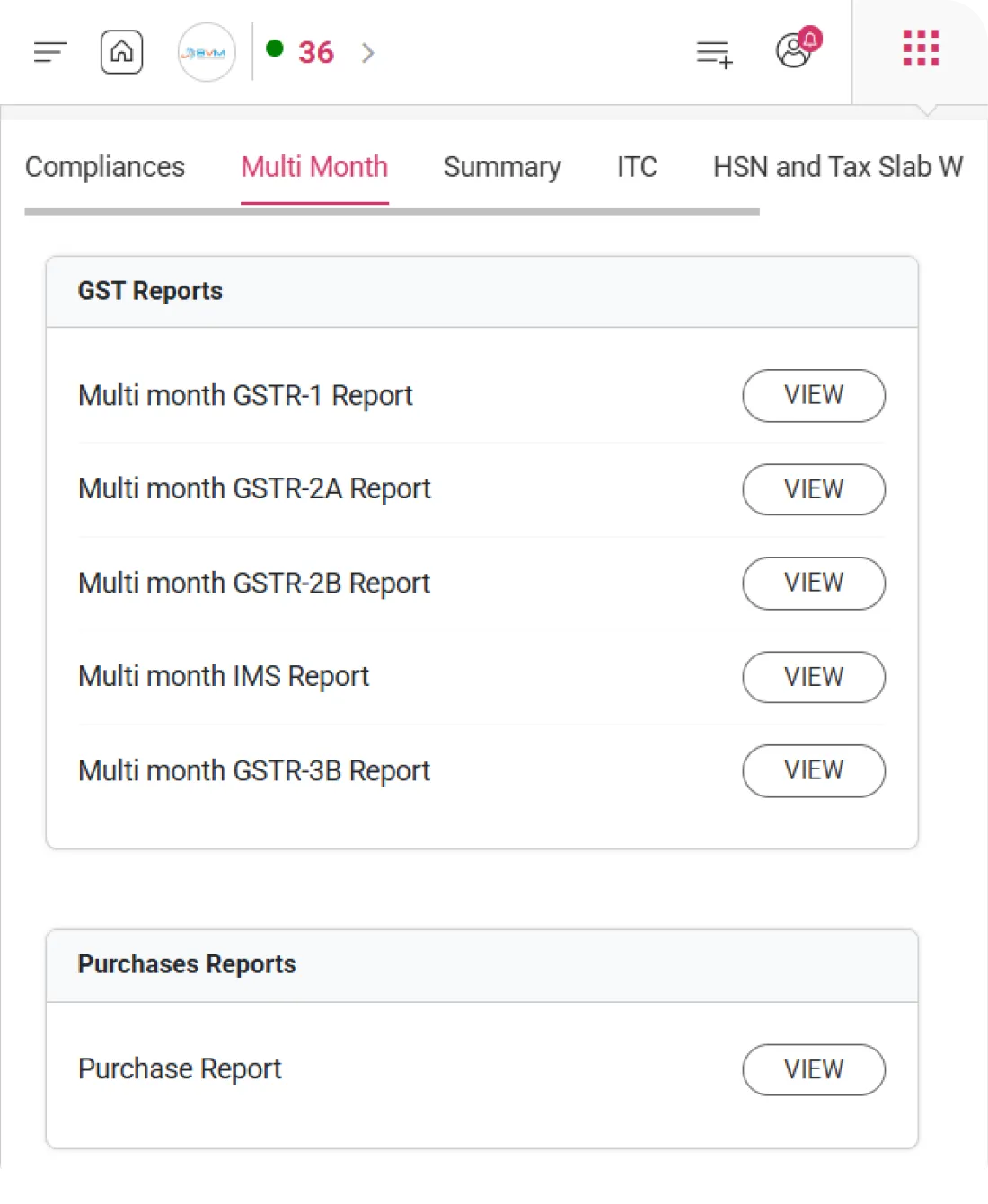Select the 'Multi month GSTR-3B Report' label
Viewport: 988px width, 1204px height.
pos(254,771)
